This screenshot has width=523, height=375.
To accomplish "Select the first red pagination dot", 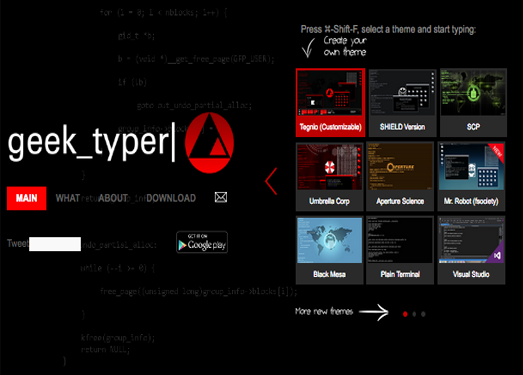I will pyautogui.click(x=405, y=314).
